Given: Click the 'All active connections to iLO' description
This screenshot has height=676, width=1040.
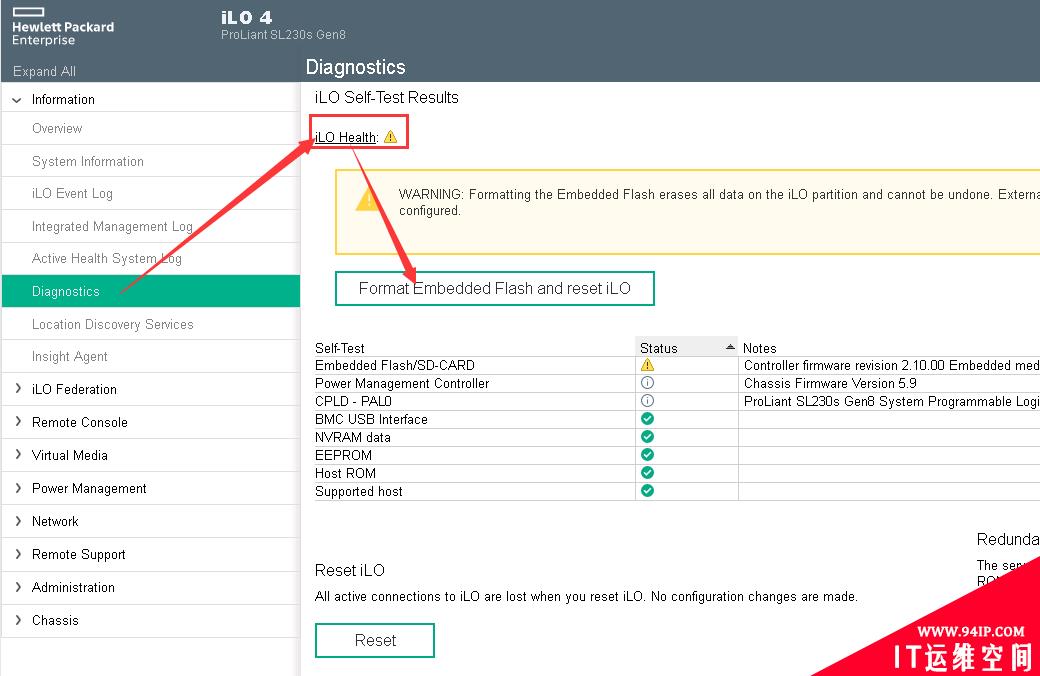Looking at the screenshot, I should tap(586, 596).
